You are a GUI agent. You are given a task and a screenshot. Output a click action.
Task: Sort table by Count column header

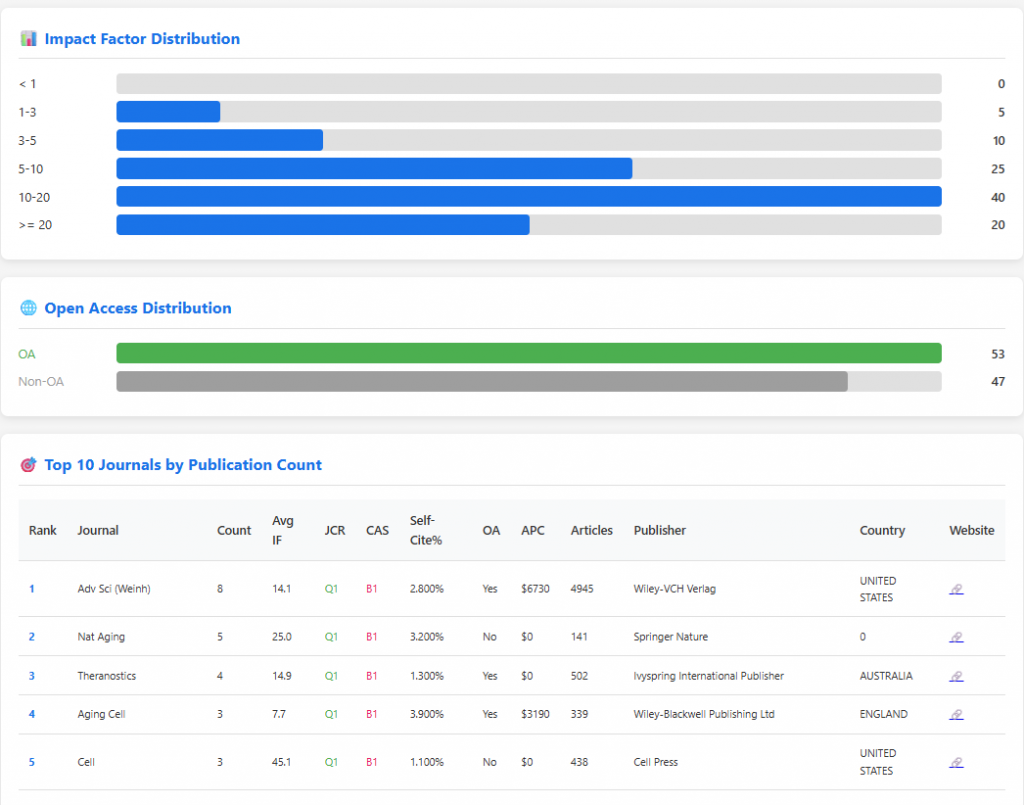click(x=234, y=530)
